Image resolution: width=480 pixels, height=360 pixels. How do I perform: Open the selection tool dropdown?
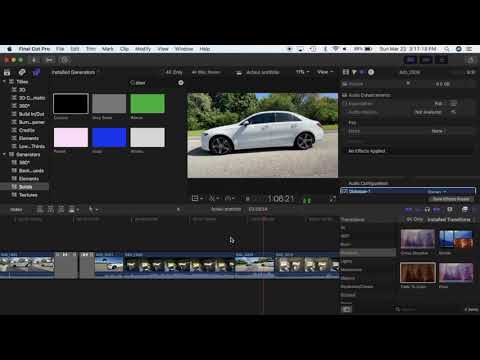pyautogui.click(x=93, y=209)
